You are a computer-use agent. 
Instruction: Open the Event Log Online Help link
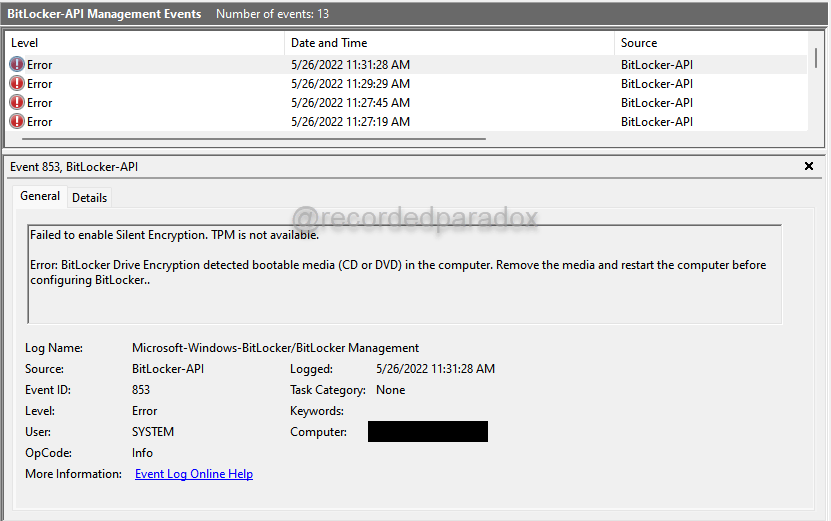[x=194, y=474]
